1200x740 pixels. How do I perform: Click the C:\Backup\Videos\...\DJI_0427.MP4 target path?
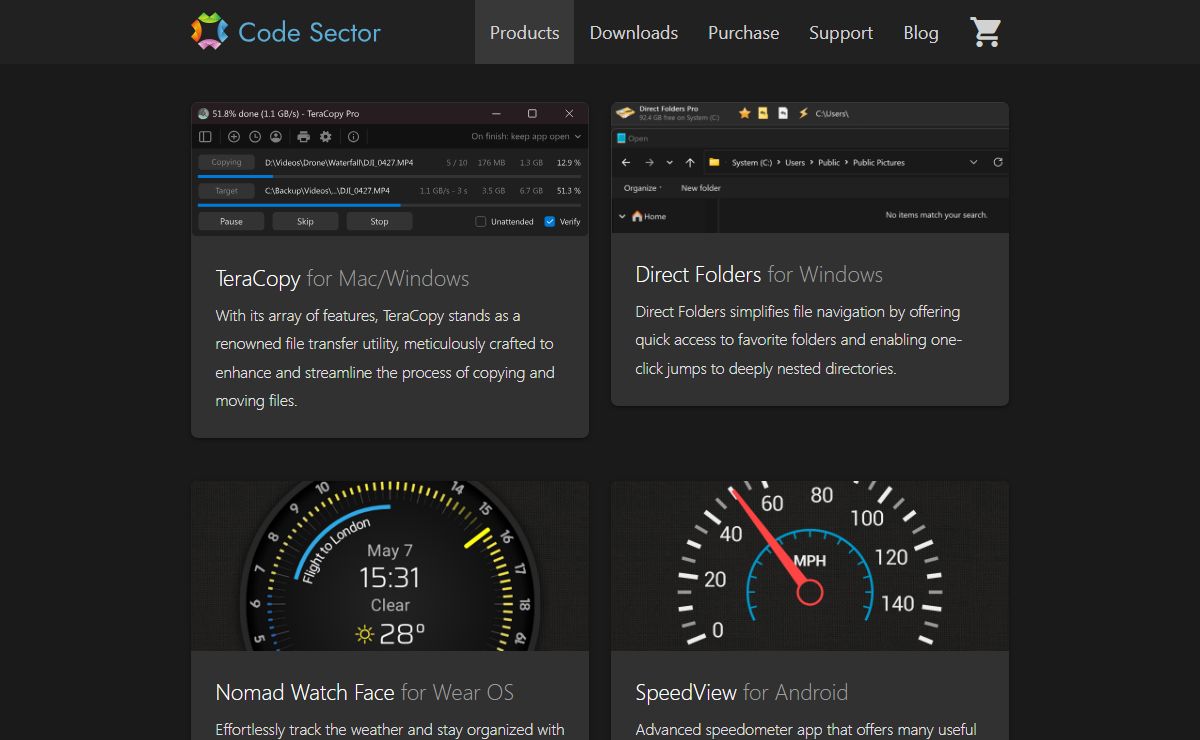tap(327, 190)
